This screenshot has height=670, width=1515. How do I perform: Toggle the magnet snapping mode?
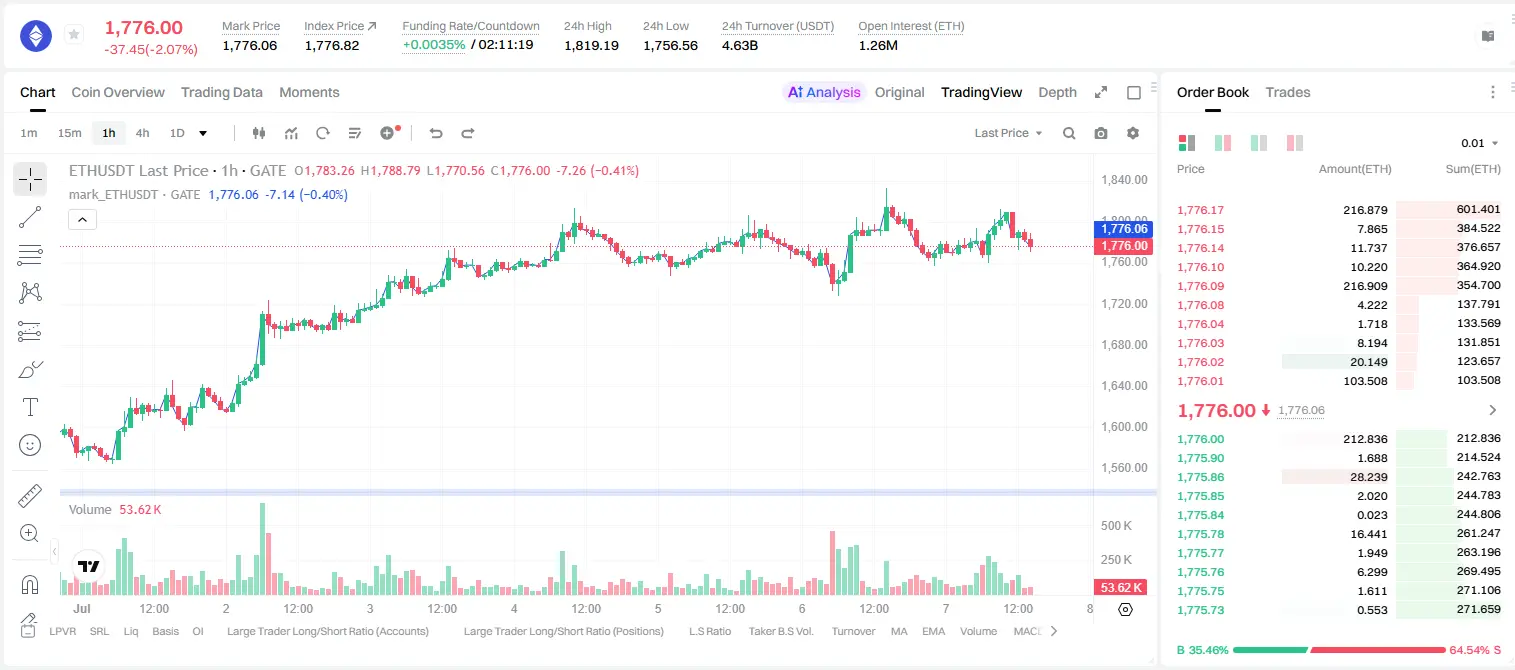pyautogui.click(x=30, y=584)
